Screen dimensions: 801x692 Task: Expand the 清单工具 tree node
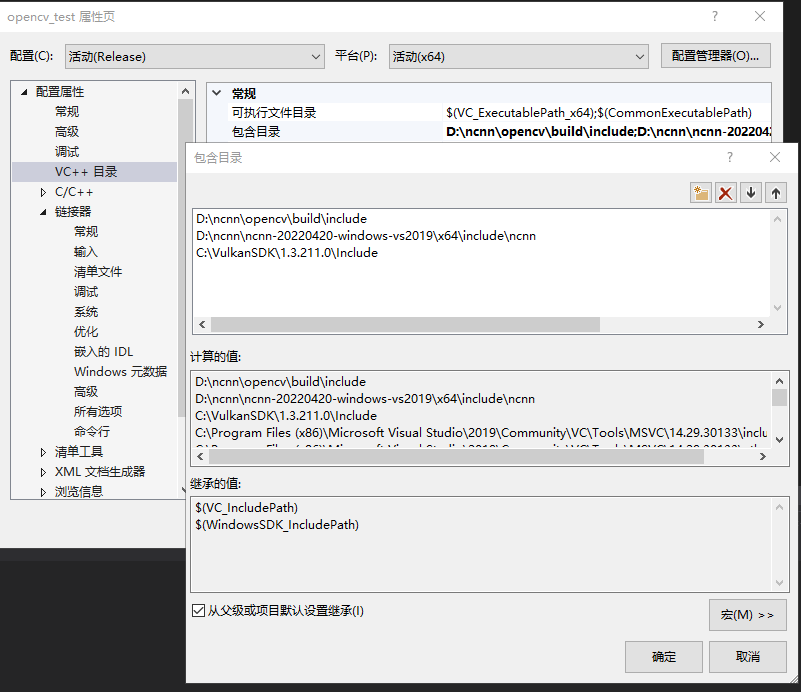[43, 452]
